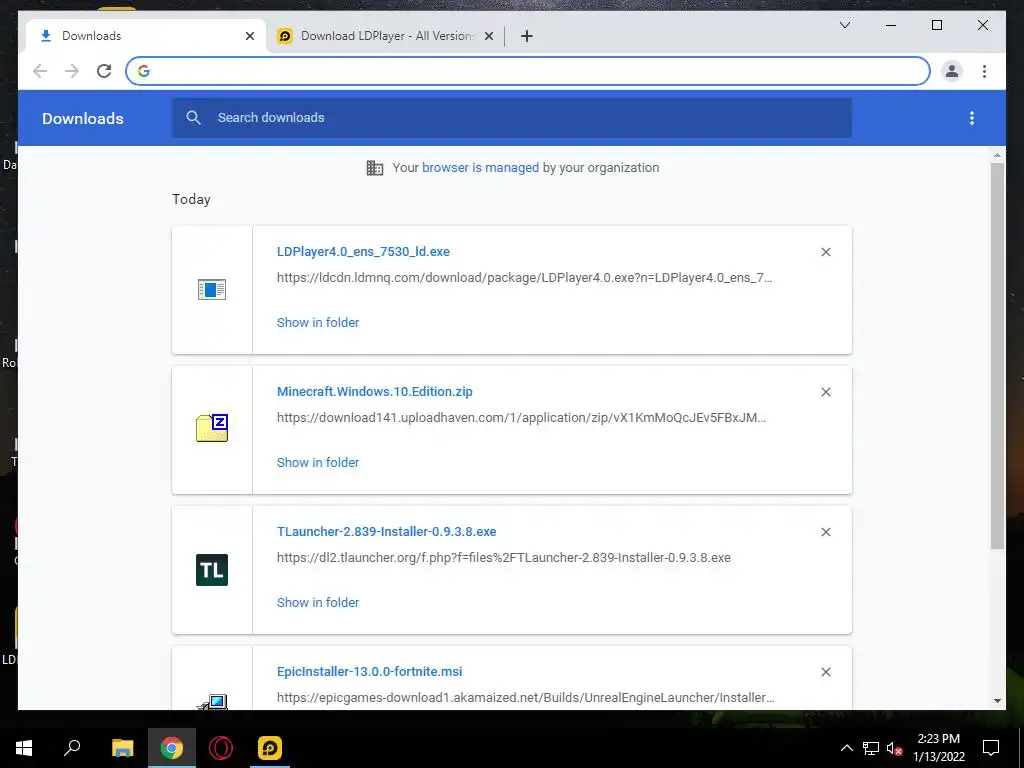Show hidden system tray icons
1024x768 pixels.
846,748
